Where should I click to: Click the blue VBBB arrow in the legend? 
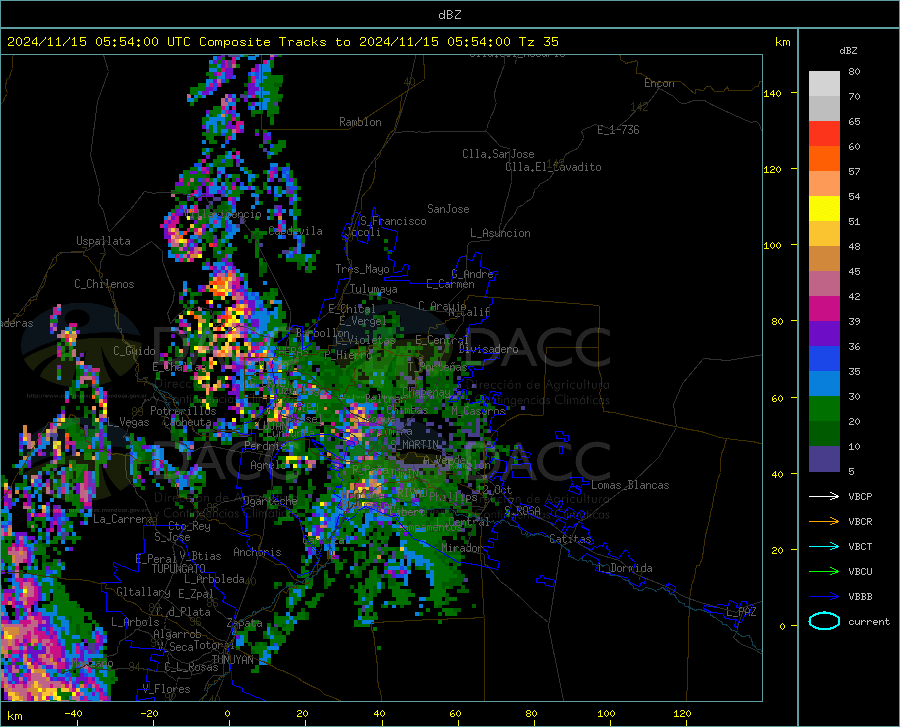824,597
